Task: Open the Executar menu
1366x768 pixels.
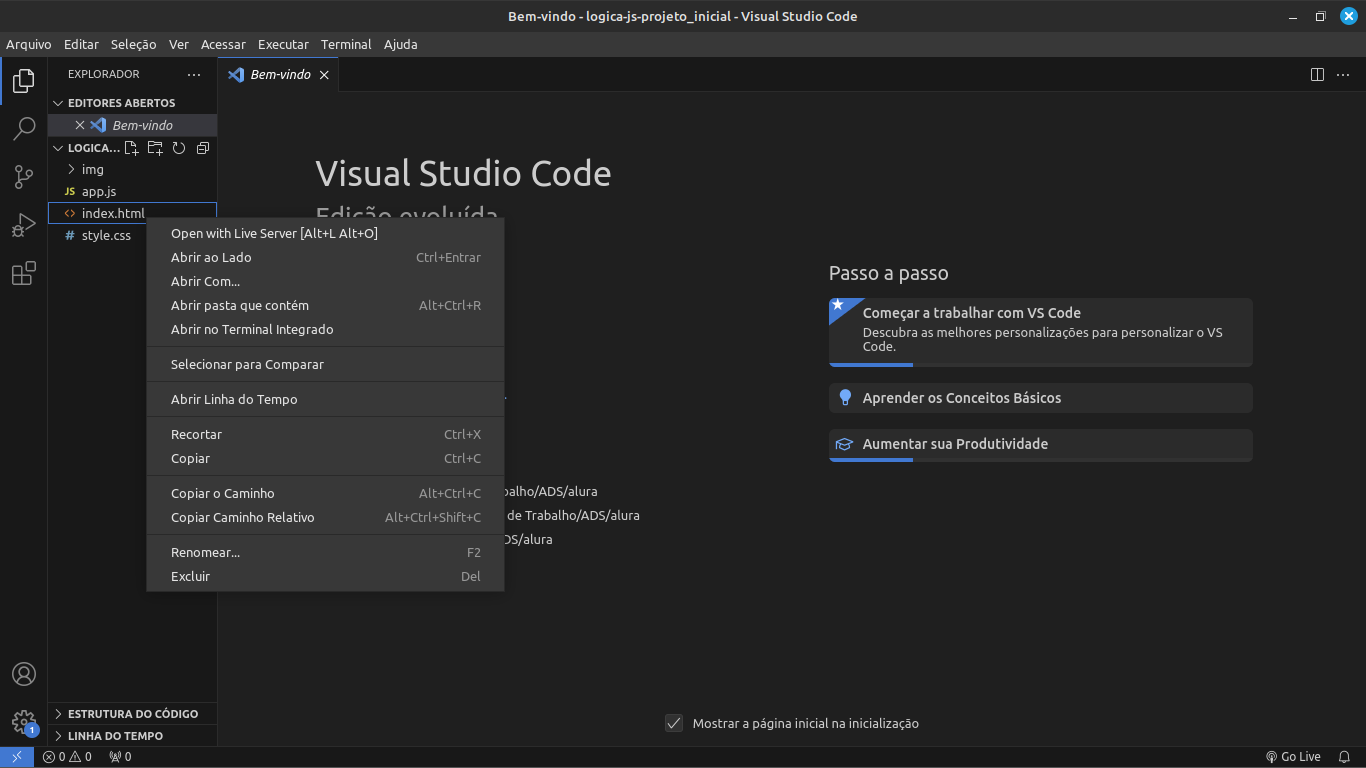Action: (x=283, y=44)
